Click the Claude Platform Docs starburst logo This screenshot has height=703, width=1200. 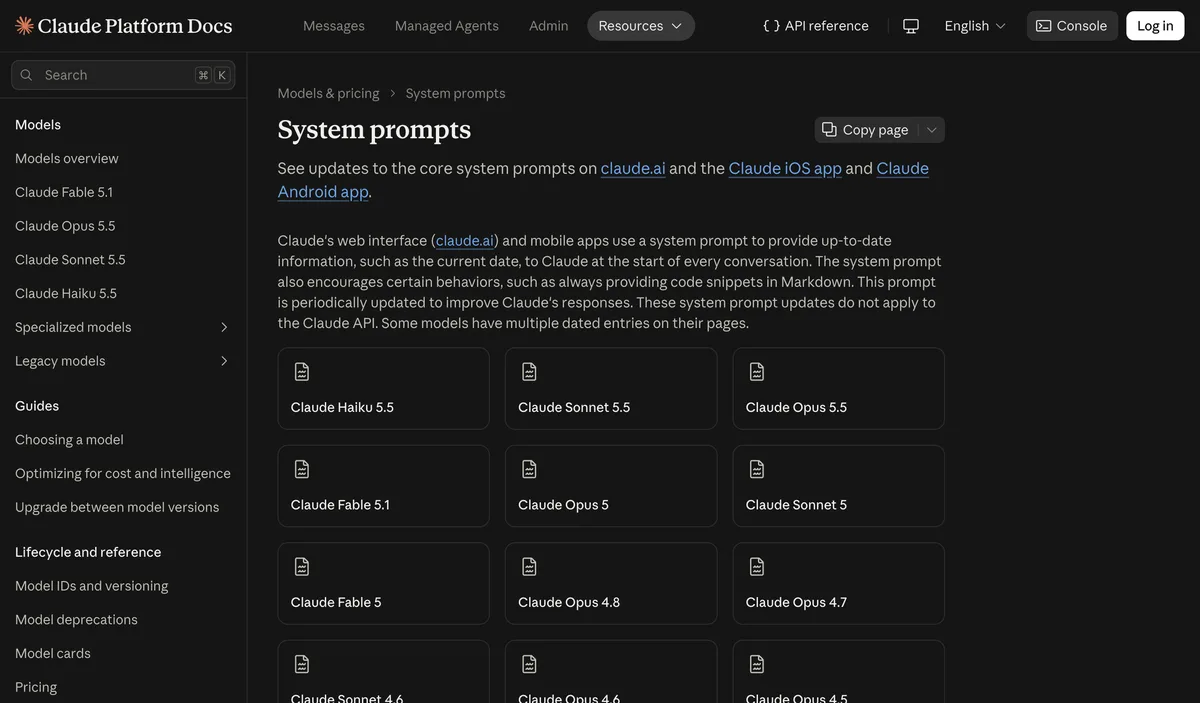coord(24,26)
